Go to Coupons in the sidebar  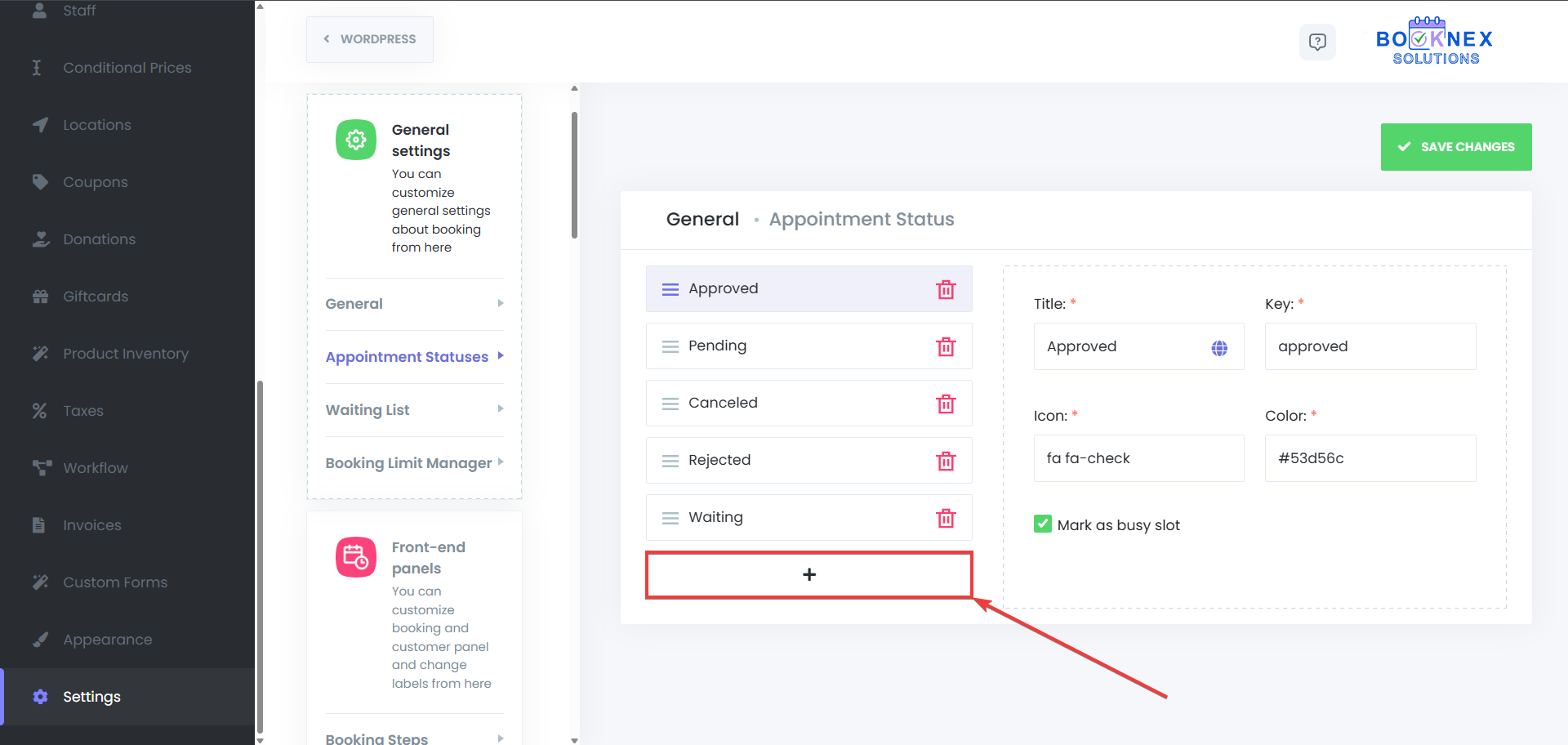tap(96, 182)
